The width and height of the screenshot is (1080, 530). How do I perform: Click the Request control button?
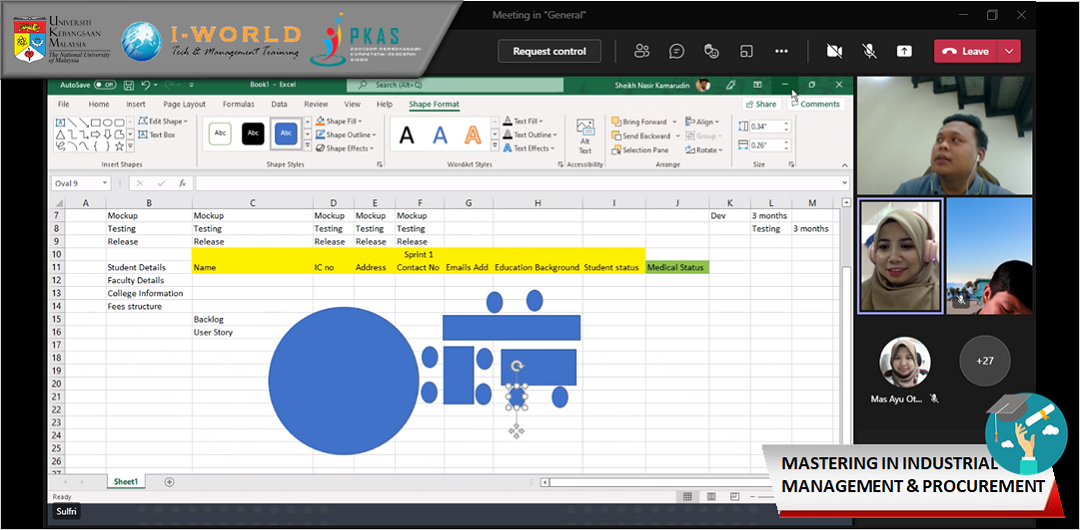pos(549,51)
